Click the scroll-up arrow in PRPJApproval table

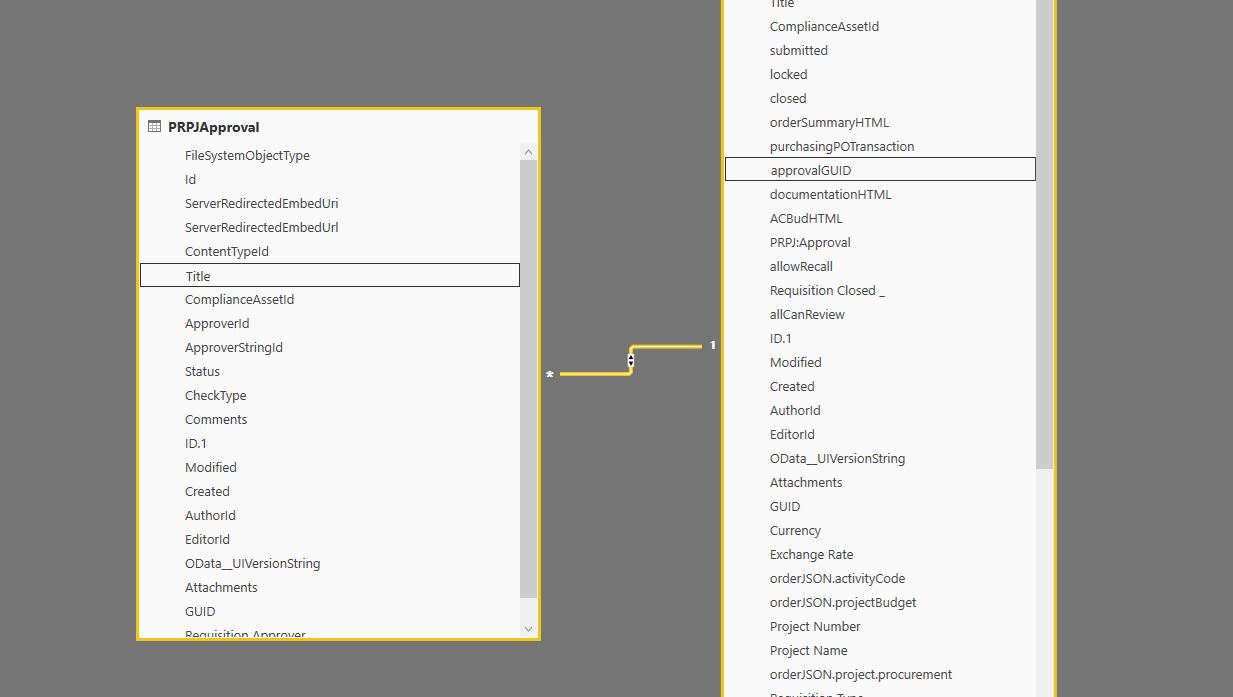click(x=529, y=152)
